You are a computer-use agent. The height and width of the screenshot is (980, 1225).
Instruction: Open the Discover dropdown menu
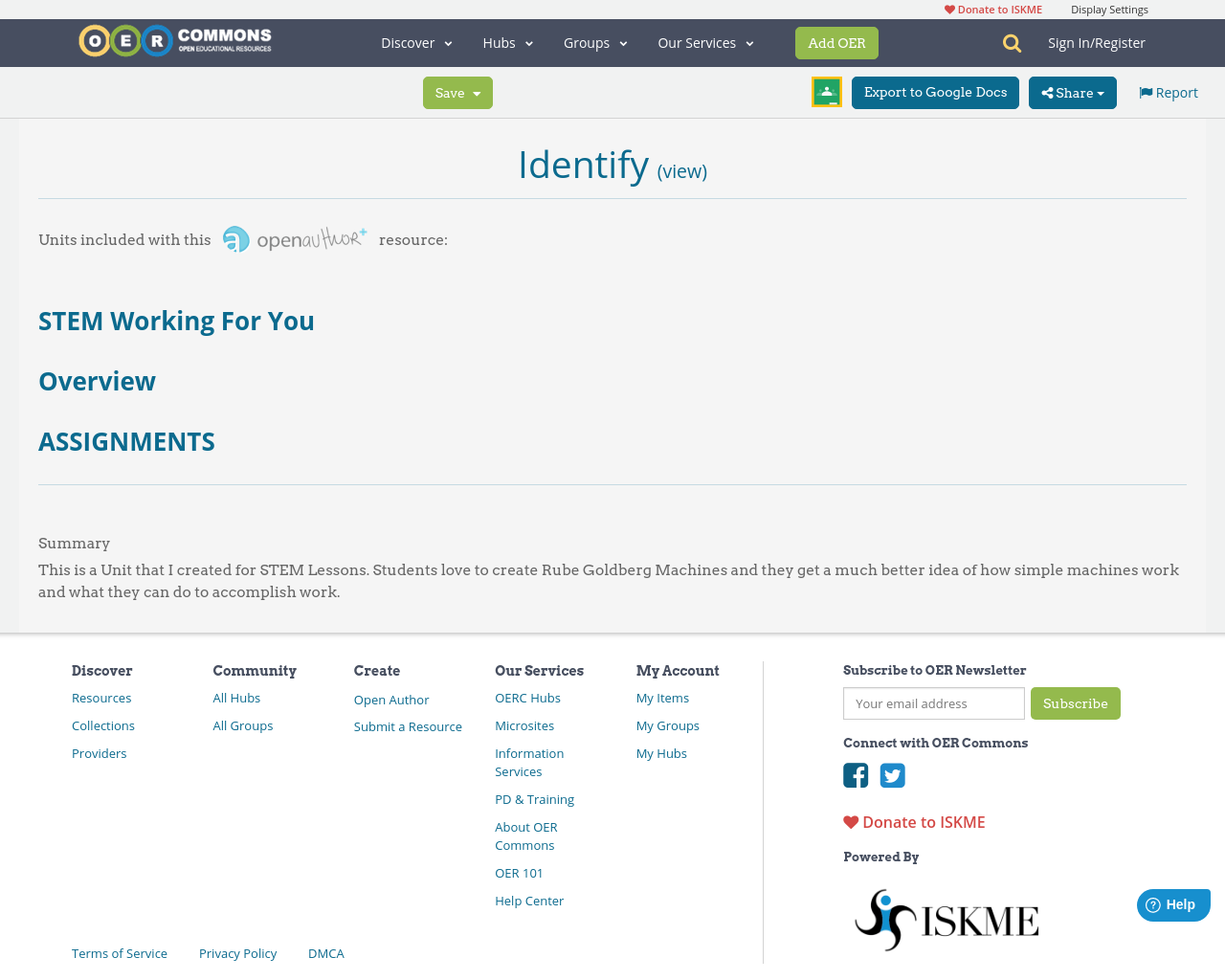[415, 41]
